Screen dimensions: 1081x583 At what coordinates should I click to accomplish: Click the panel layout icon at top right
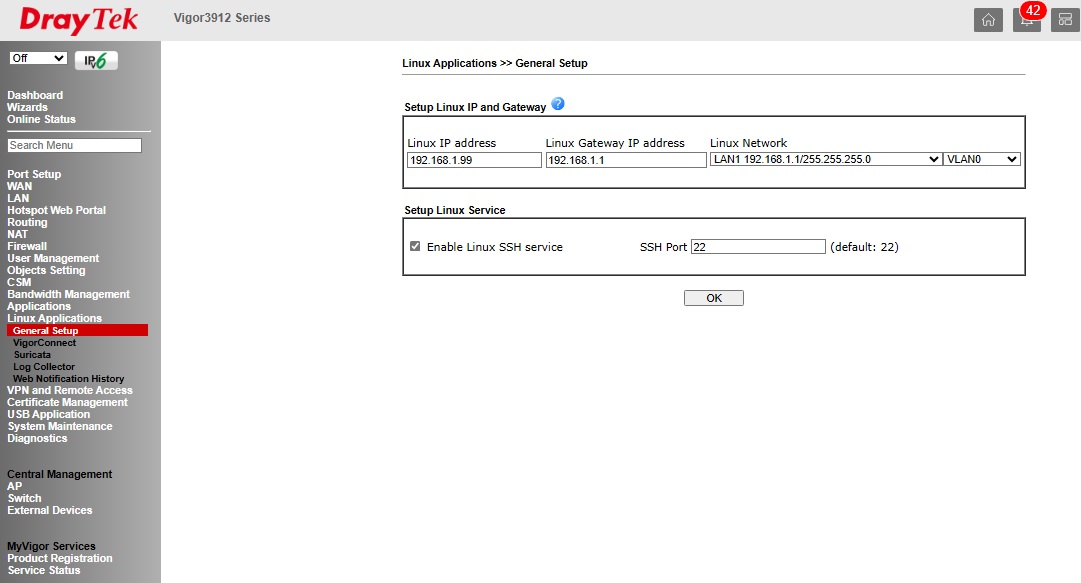[x=1065, y=20]
